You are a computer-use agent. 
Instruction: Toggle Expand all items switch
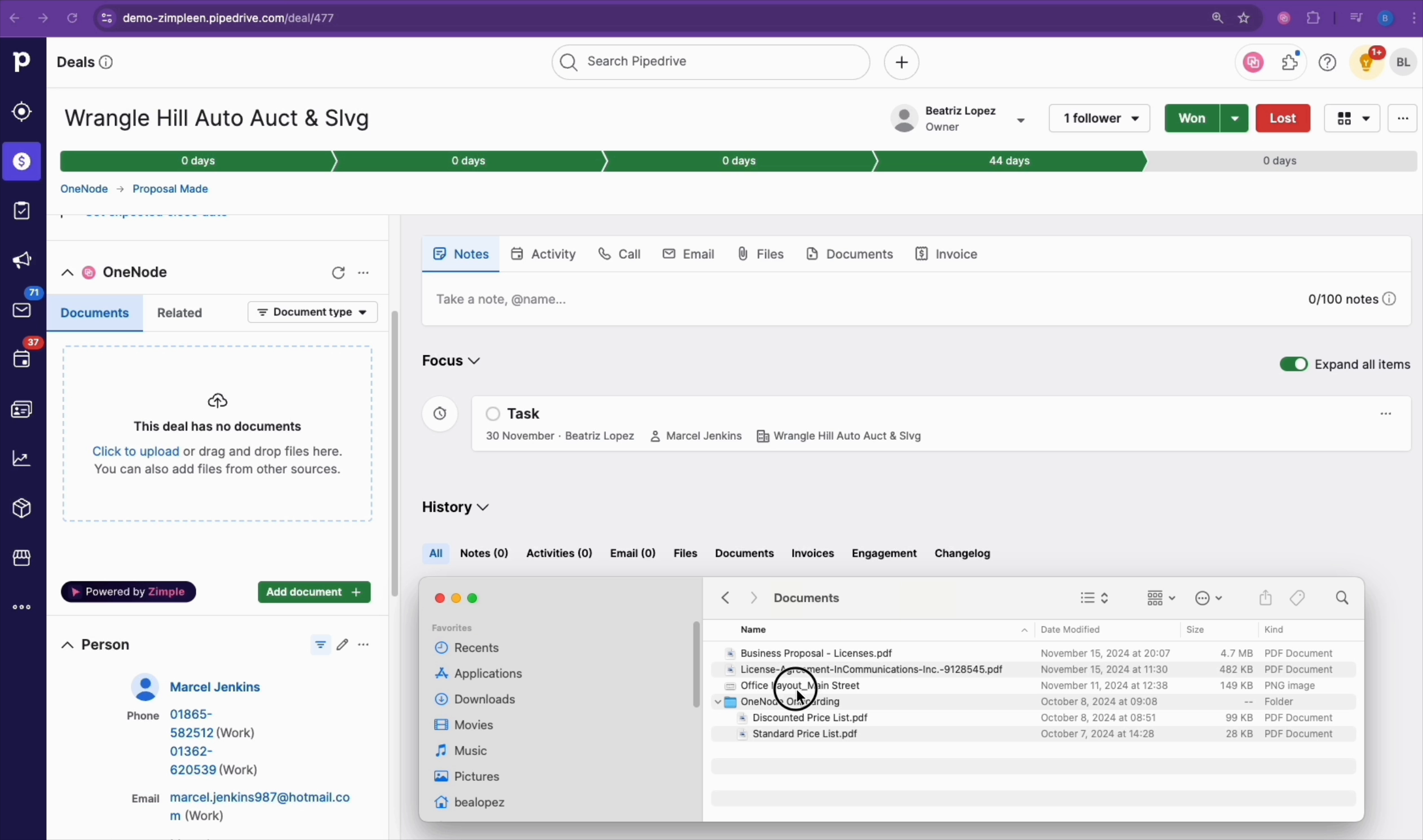(x=1294, y=365)
